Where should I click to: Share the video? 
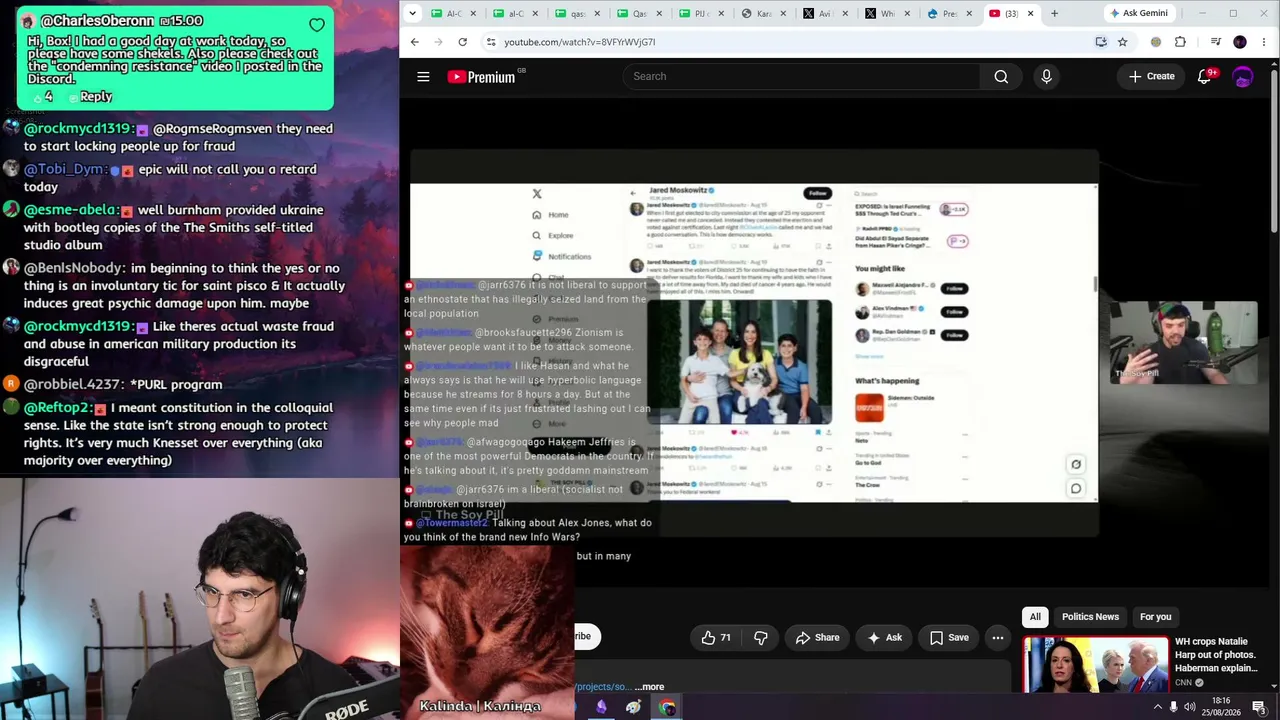tap(817, 637)
